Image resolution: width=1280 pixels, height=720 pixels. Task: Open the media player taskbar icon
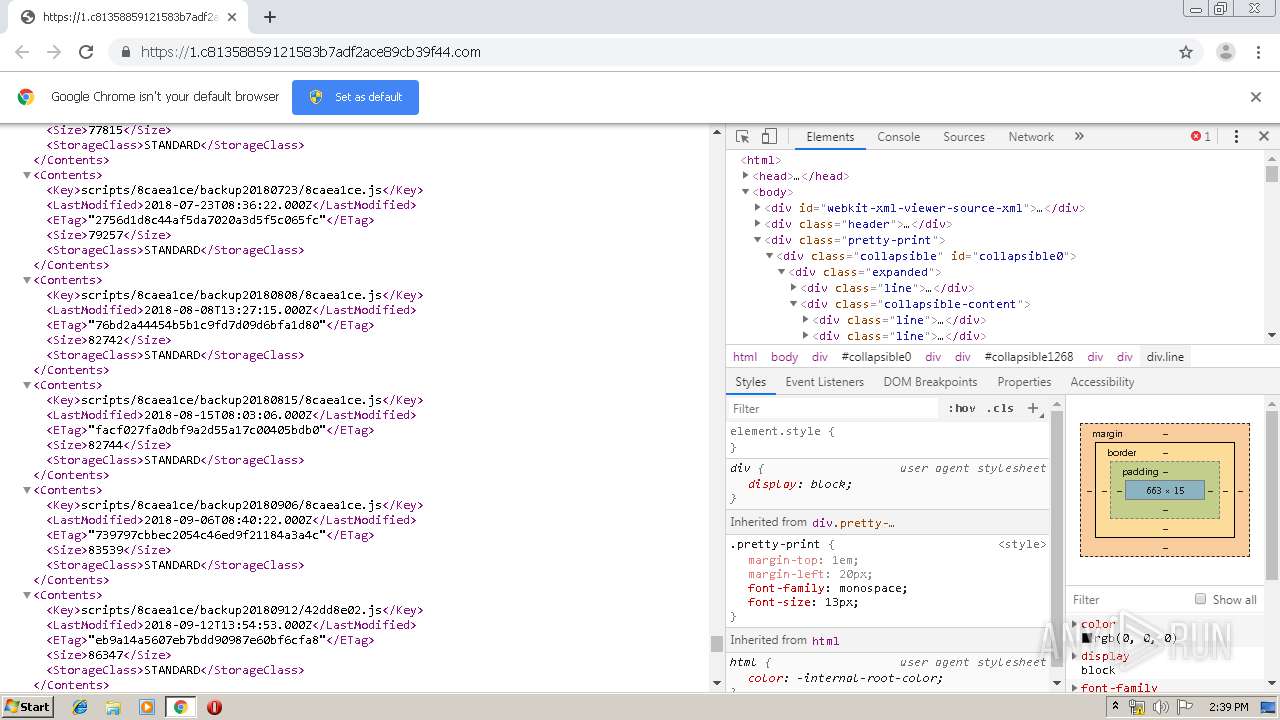147,707
